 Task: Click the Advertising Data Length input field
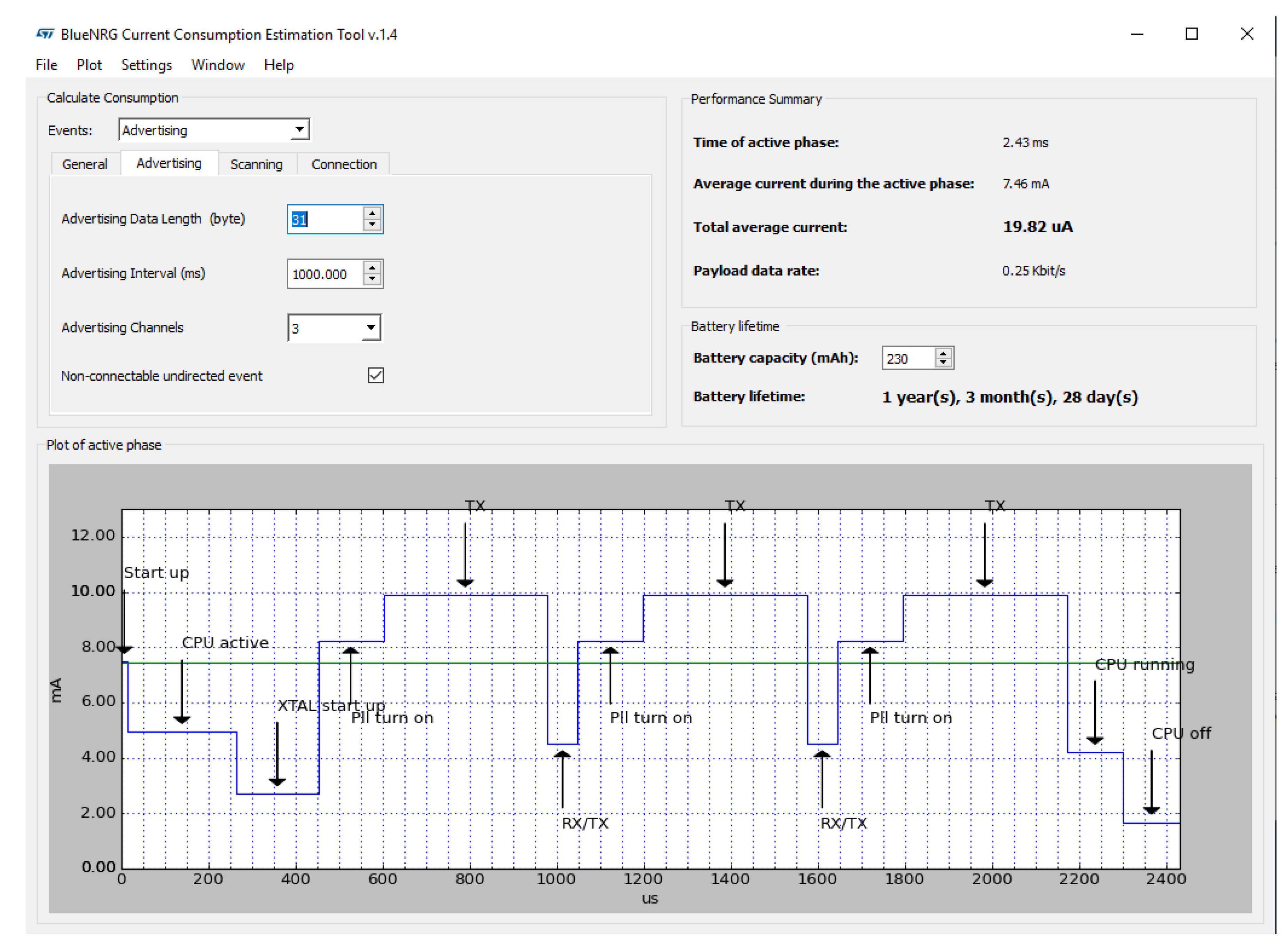coord(324,219)
